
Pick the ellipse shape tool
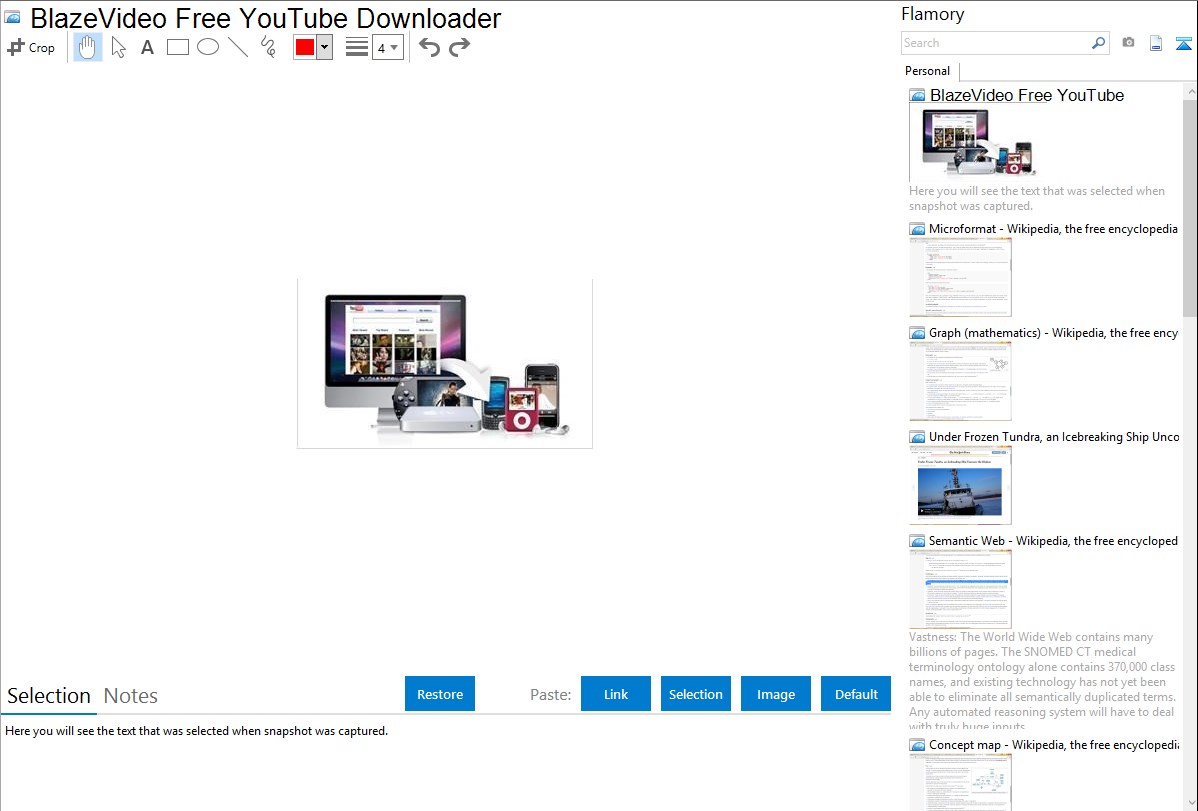coord(208,47)
